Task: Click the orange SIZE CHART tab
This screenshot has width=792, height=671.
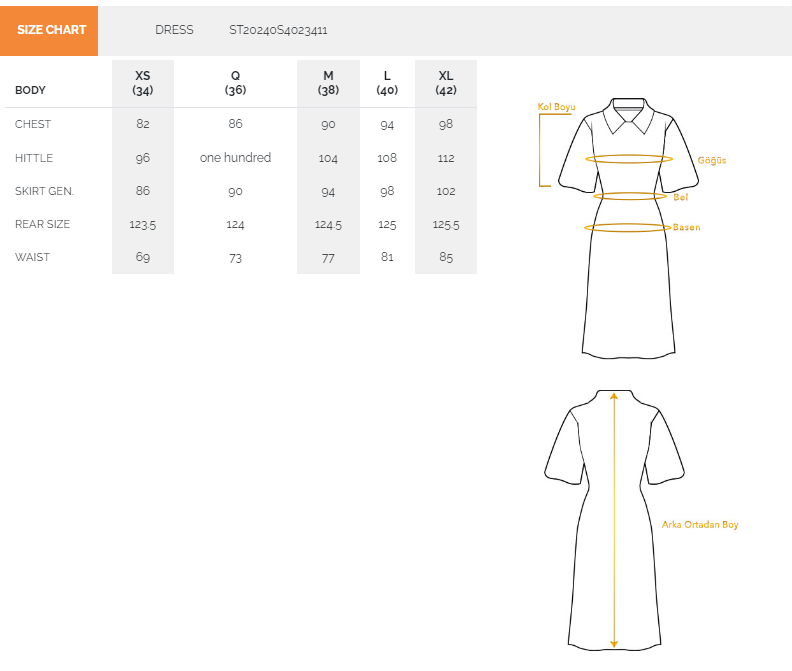Action: [x=49, y=30]
